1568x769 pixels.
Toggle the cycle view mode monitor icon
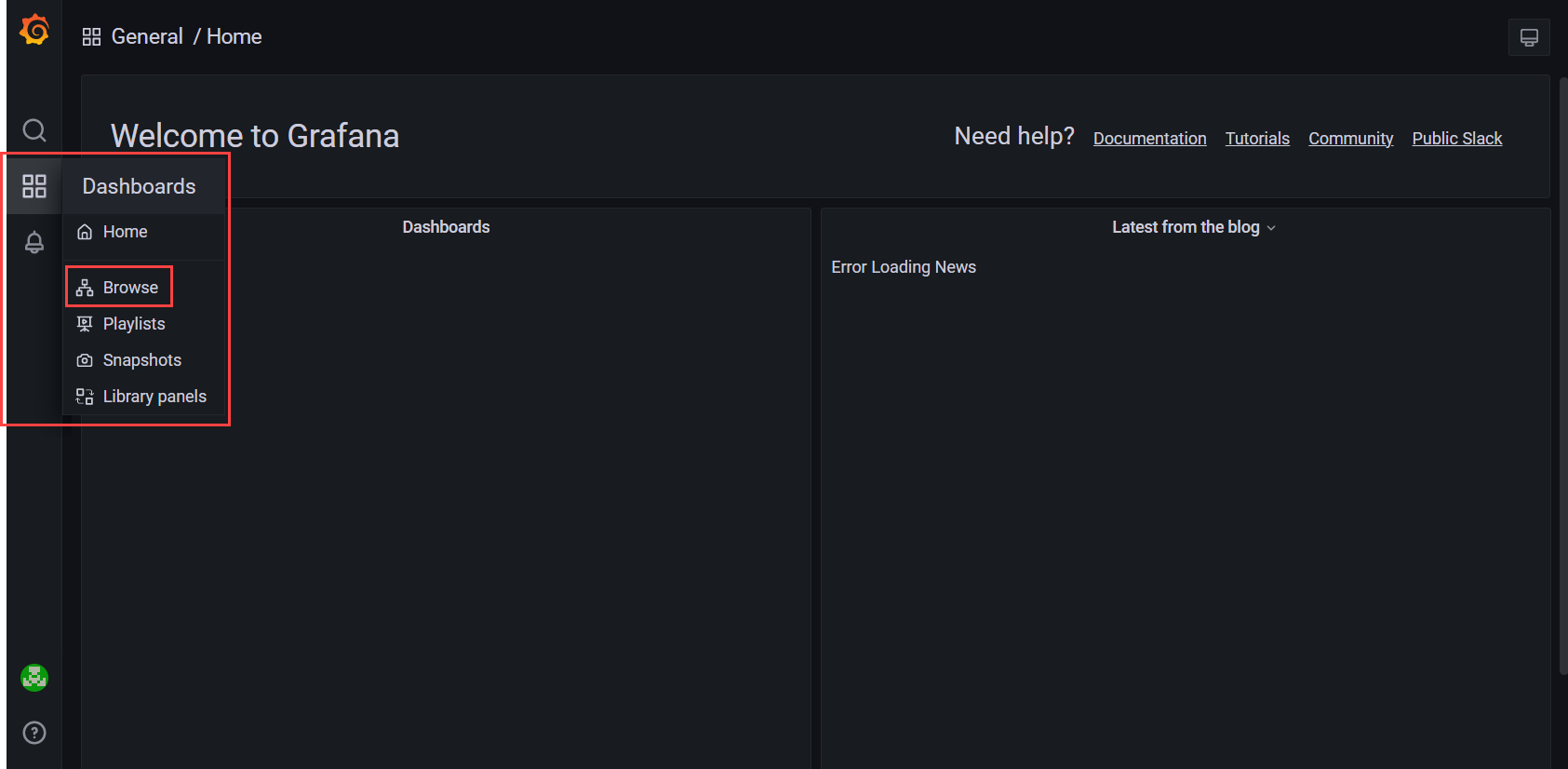click(1528, 37)
